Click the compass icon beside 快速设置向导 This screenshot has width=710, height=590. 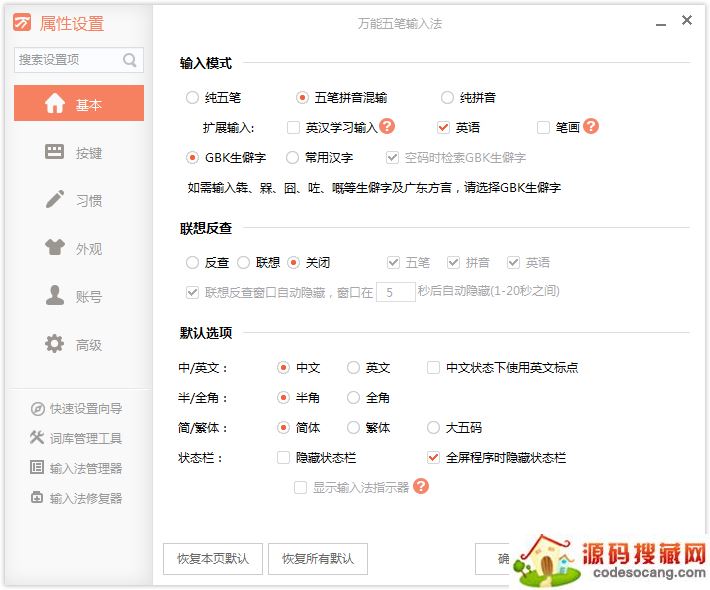pos(38,409)
